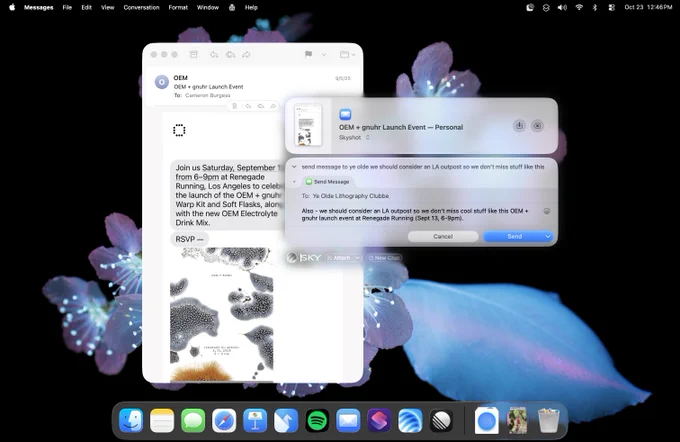680x442 pixels.
Task: Click the event poster image in email
Action: pyautogui.click(x=222, y=314)
